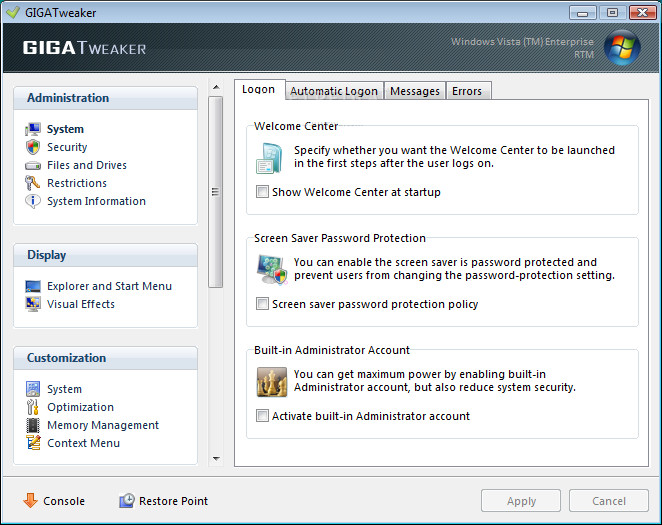Viewport: 662px width, 525px height.
Task: Click the Restrictions keys icon
Action: pyautogui.click(x=33, y=183)
